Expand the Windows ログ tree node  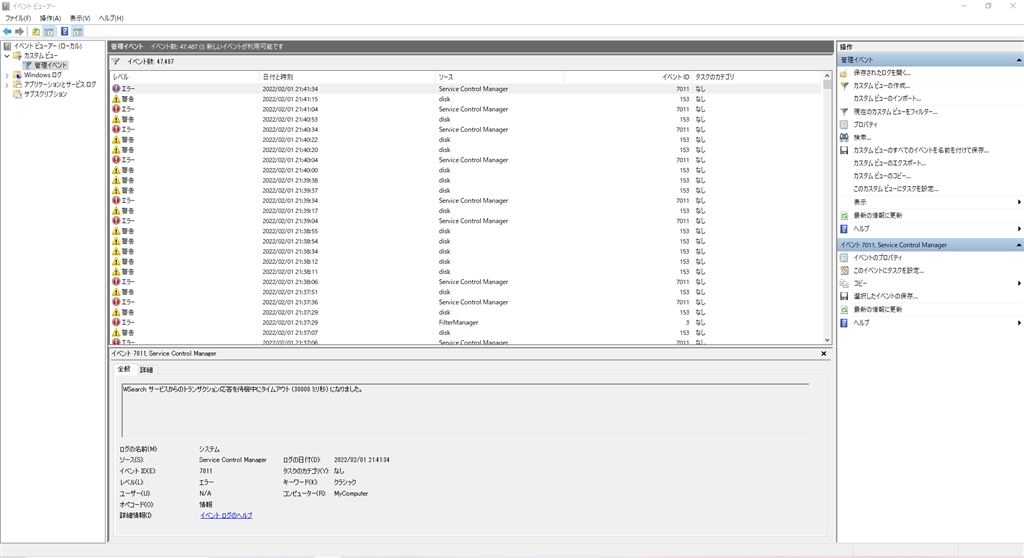[x=7, y=75]
